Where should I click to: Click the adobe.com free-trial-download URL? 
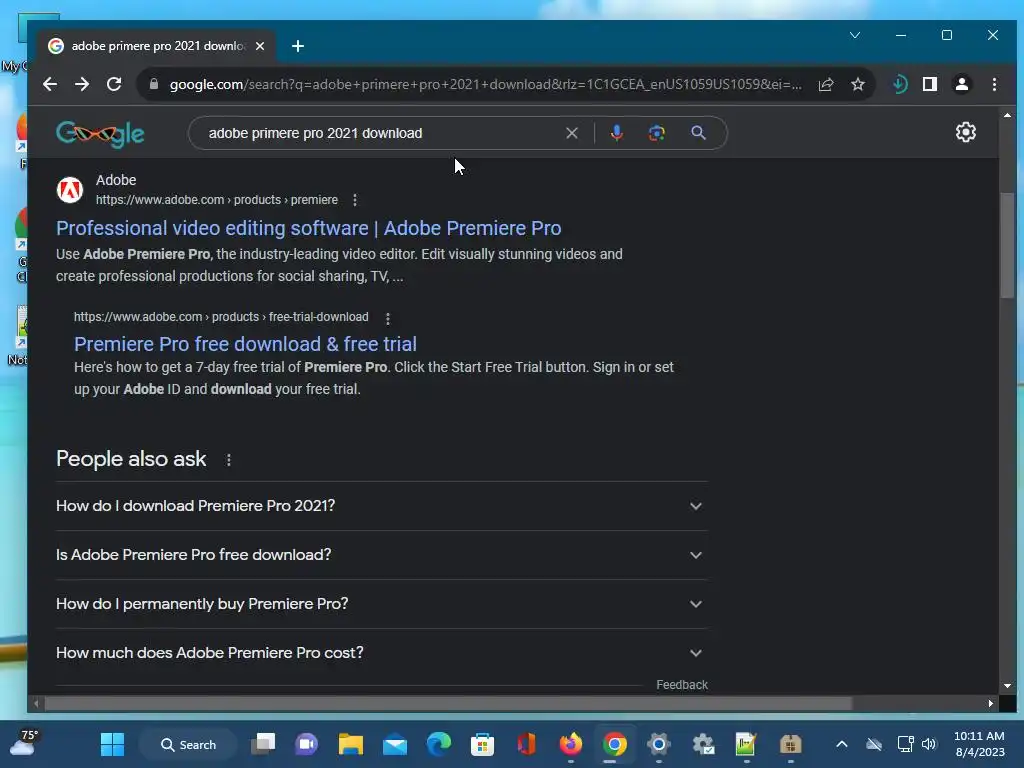221,317
